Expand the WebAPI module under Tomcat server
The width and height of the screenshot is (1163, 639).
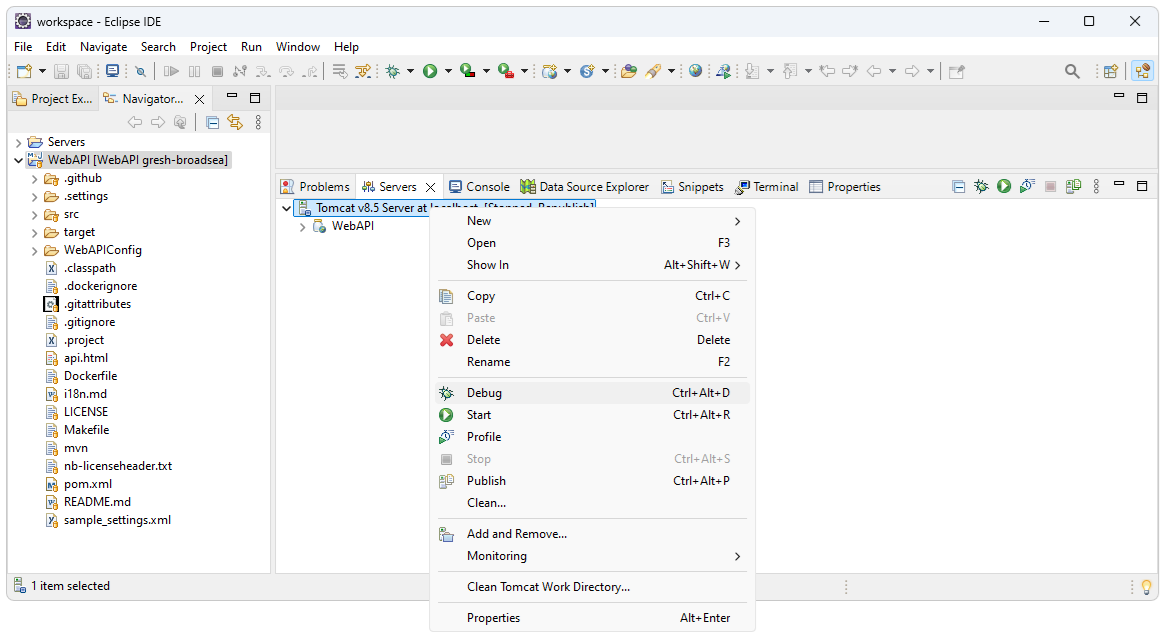point(303,227)
